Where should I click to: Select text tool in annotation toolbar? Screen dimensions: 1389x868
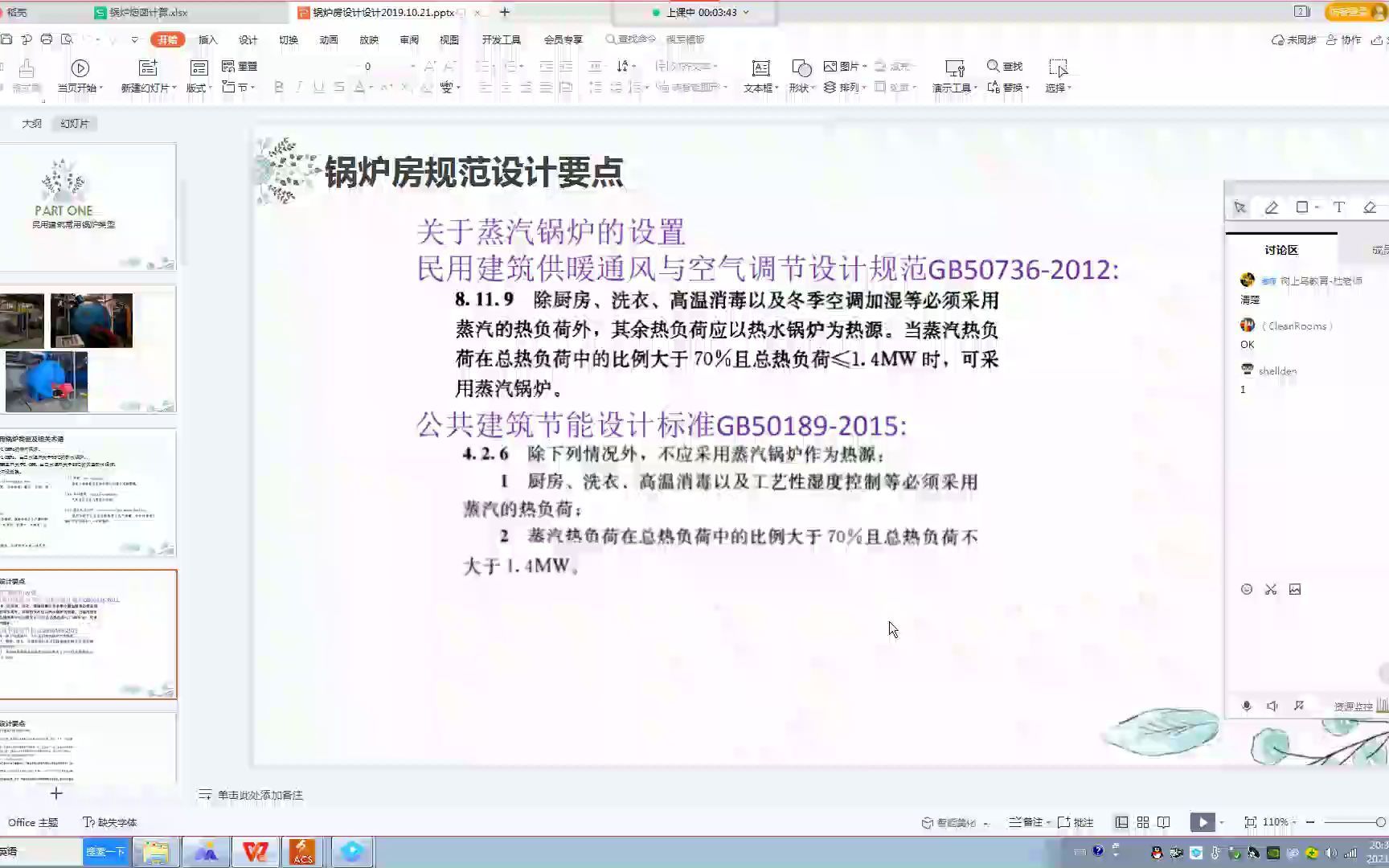click(1339, 207)
